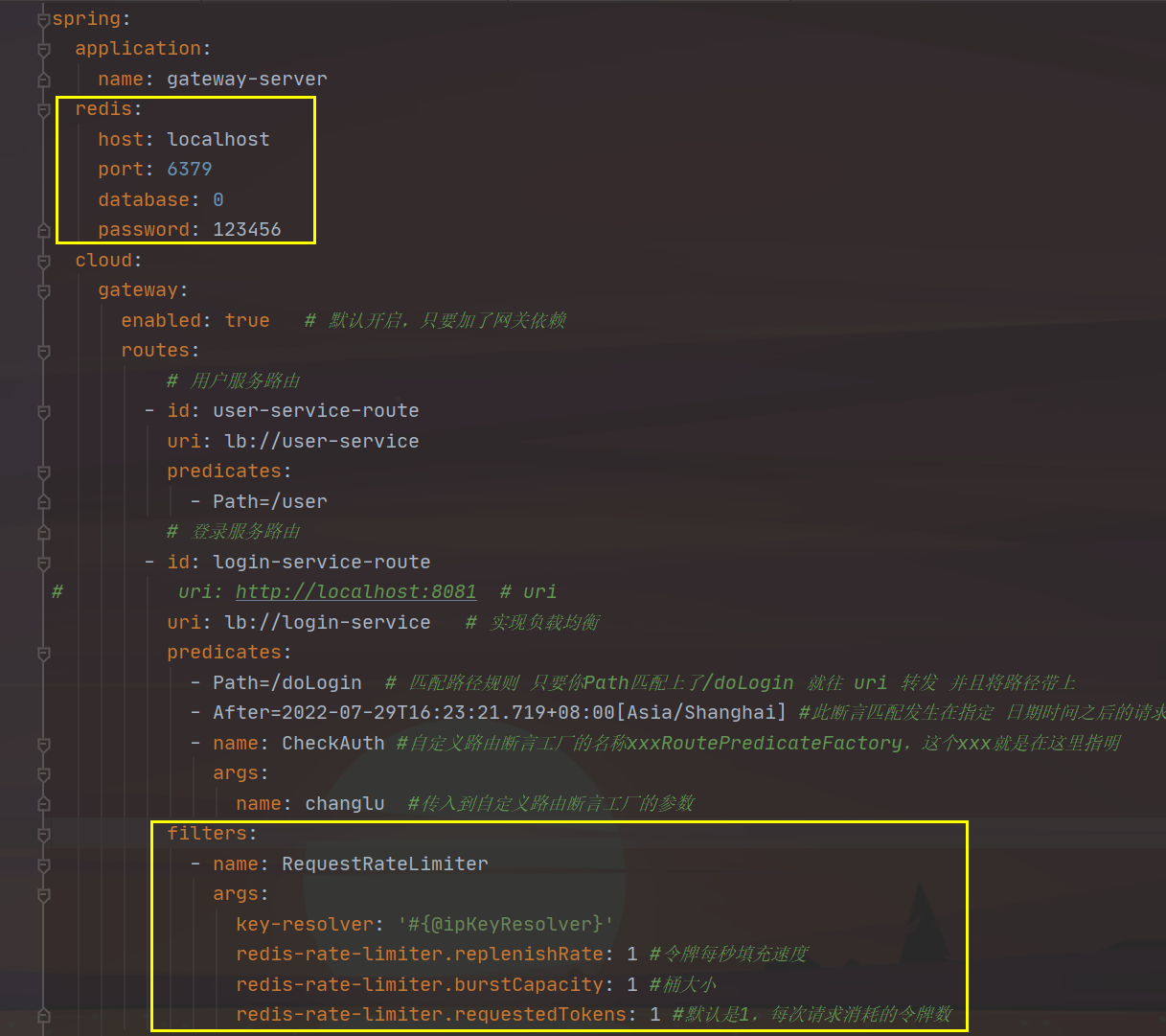The image size is (1166, 1036).
Task: Click the lb://login-service uri value
Action: coord(328,622)
